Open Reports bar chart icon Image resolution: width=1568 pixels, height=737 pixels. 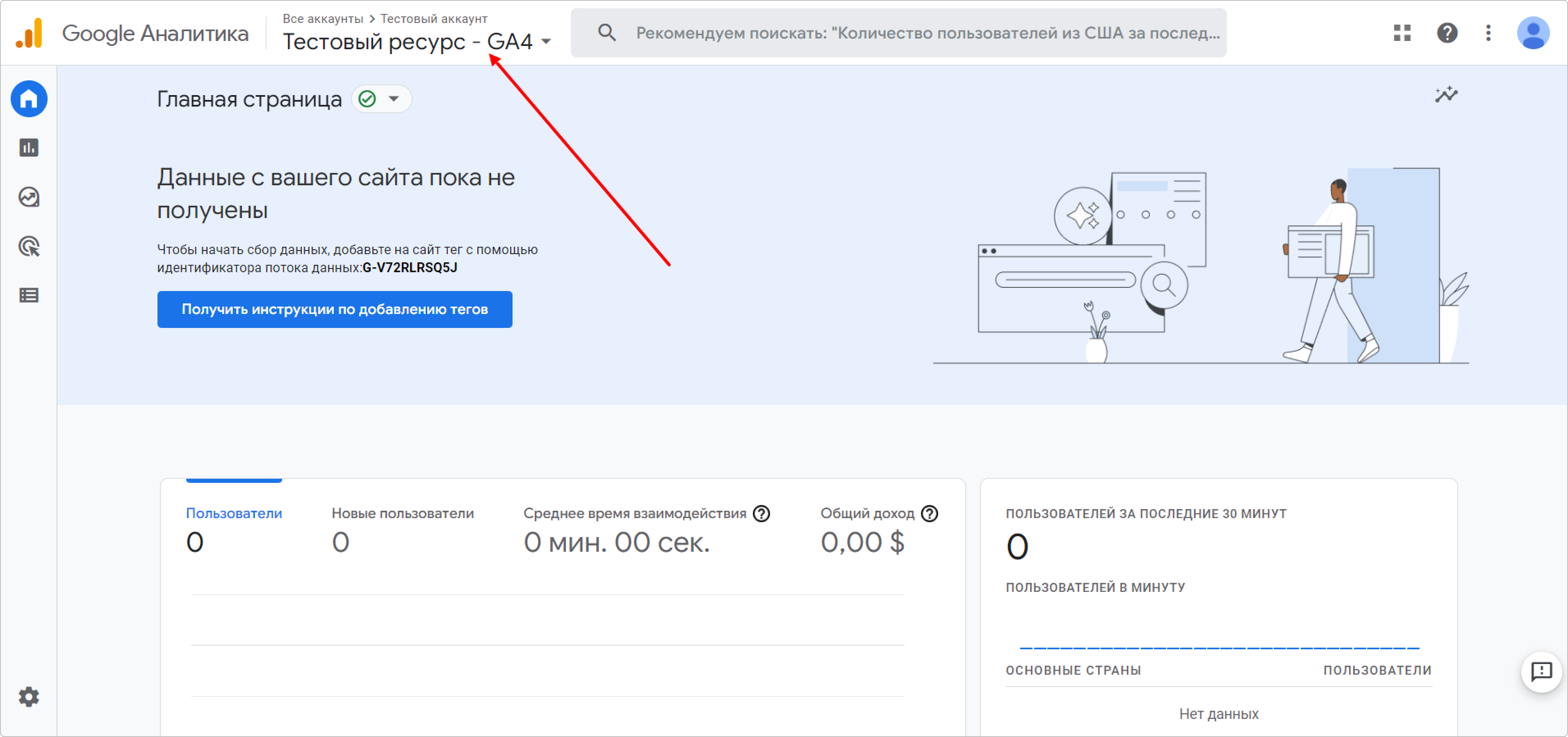click(29, 148)
